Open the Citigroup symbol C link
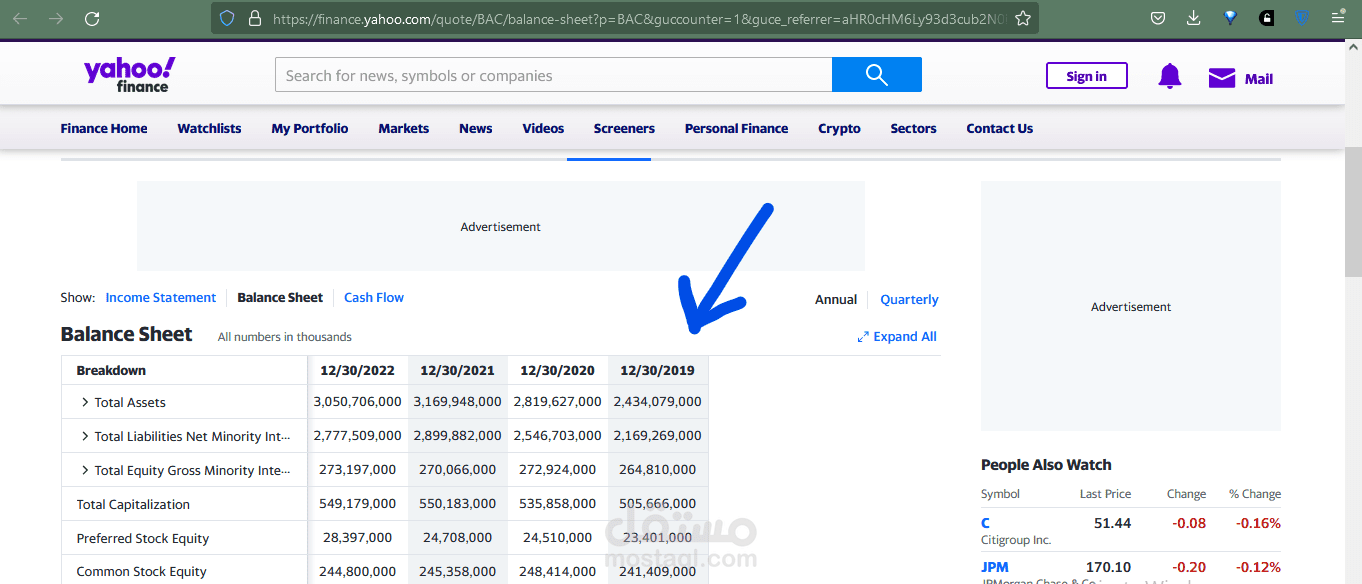Screen dimensions: 1362x584 click(x=985, y=523)
